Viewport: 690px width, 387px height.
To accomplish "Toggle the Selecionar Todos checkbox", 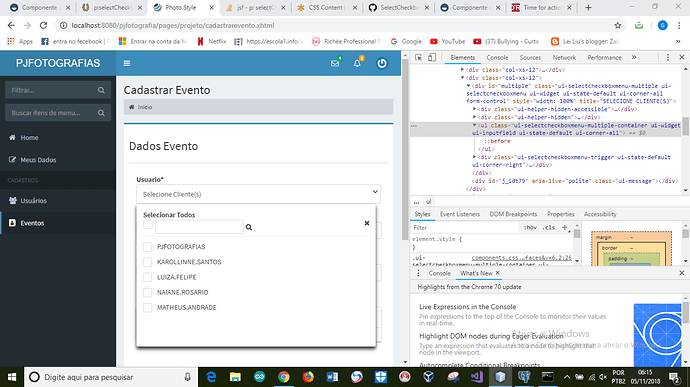I will pos(148,225).
